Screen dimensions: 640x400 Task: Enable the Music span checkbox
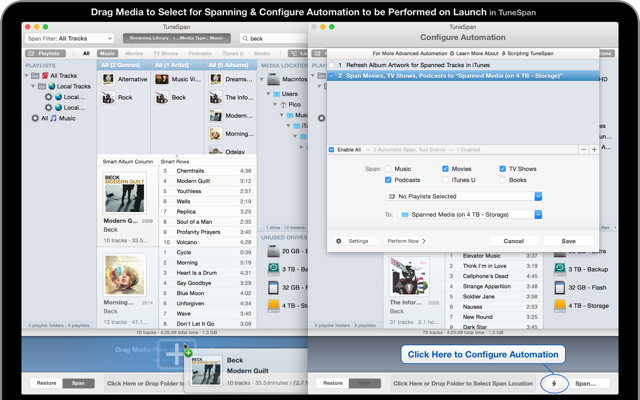389,169
